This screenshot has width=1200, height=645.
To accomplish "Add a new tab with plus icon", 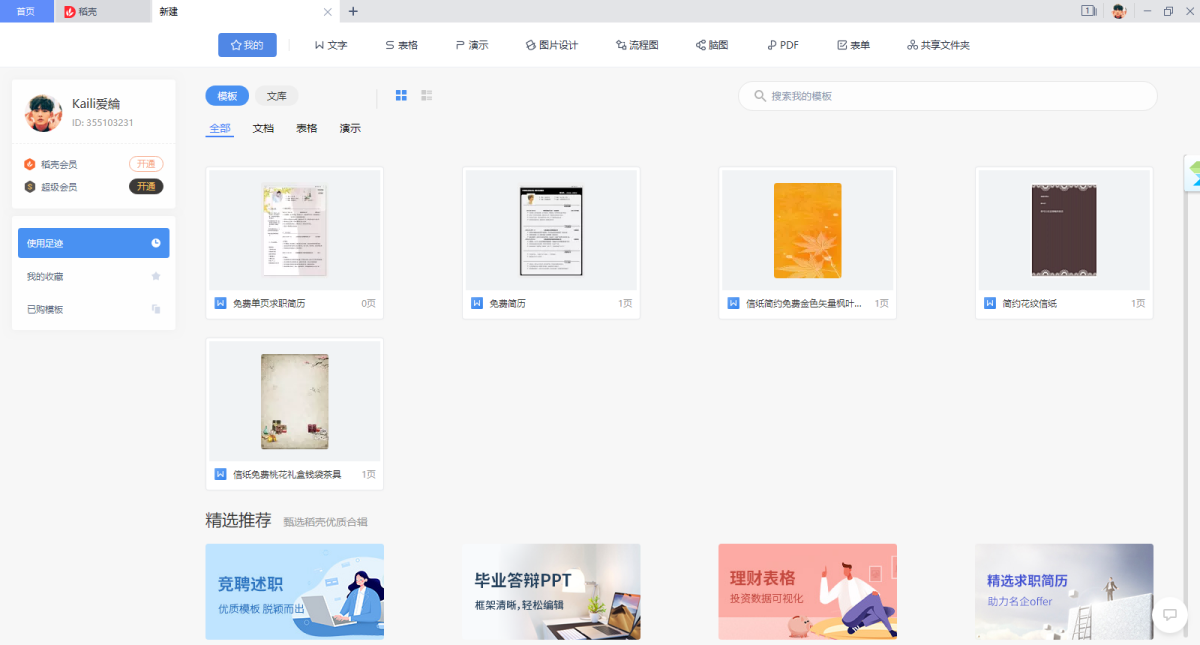I will pos(353,11).
